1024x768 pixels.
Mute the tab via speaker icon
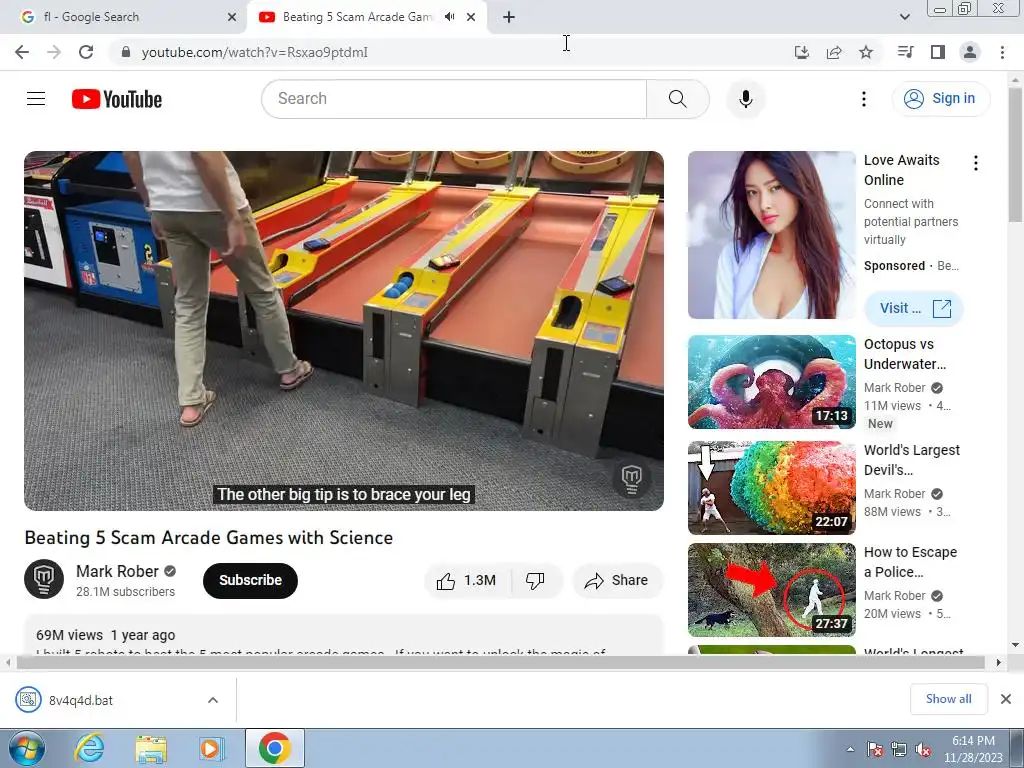449,17
